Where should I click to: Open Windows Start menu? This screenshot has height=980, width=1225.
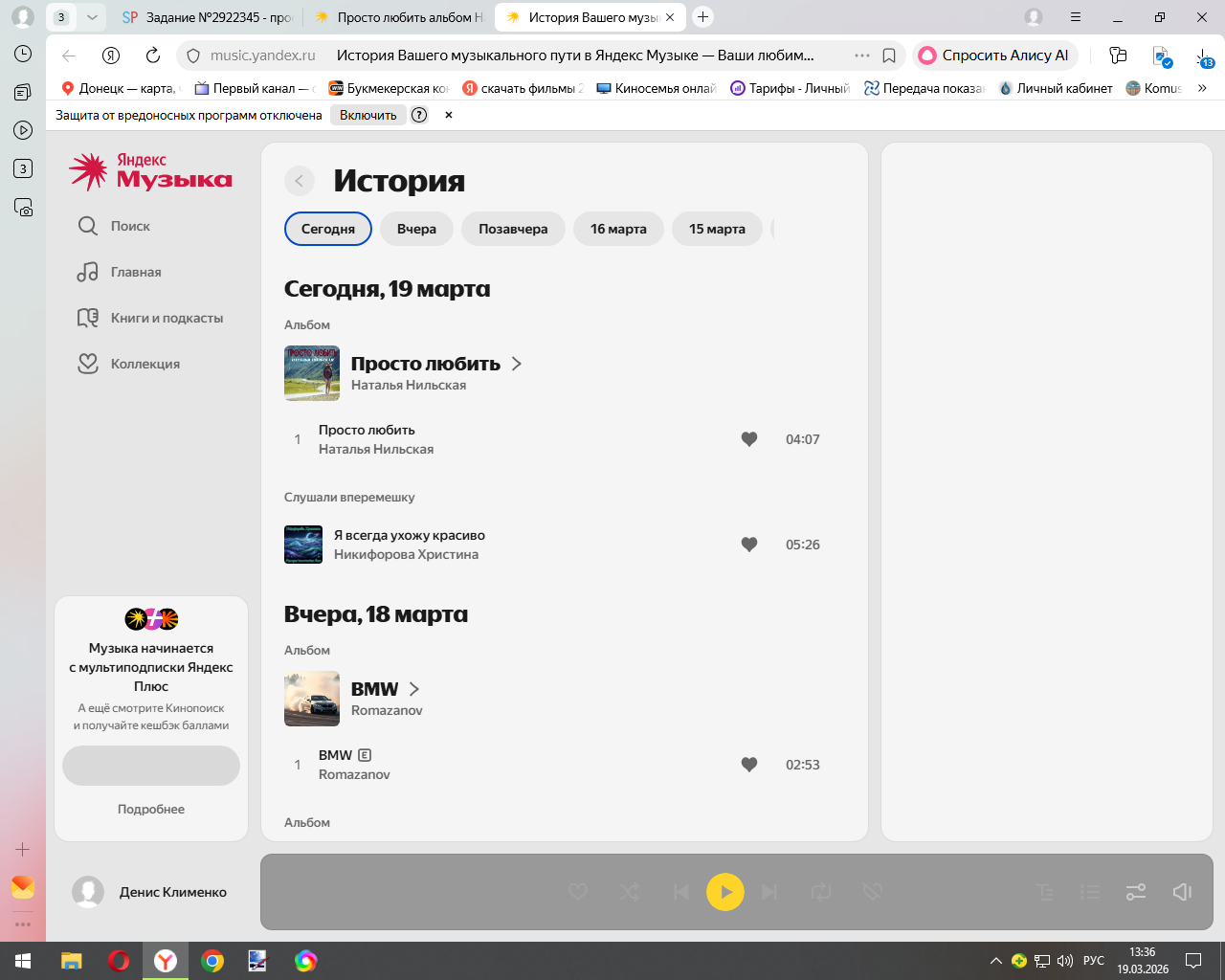pos(23,961)
